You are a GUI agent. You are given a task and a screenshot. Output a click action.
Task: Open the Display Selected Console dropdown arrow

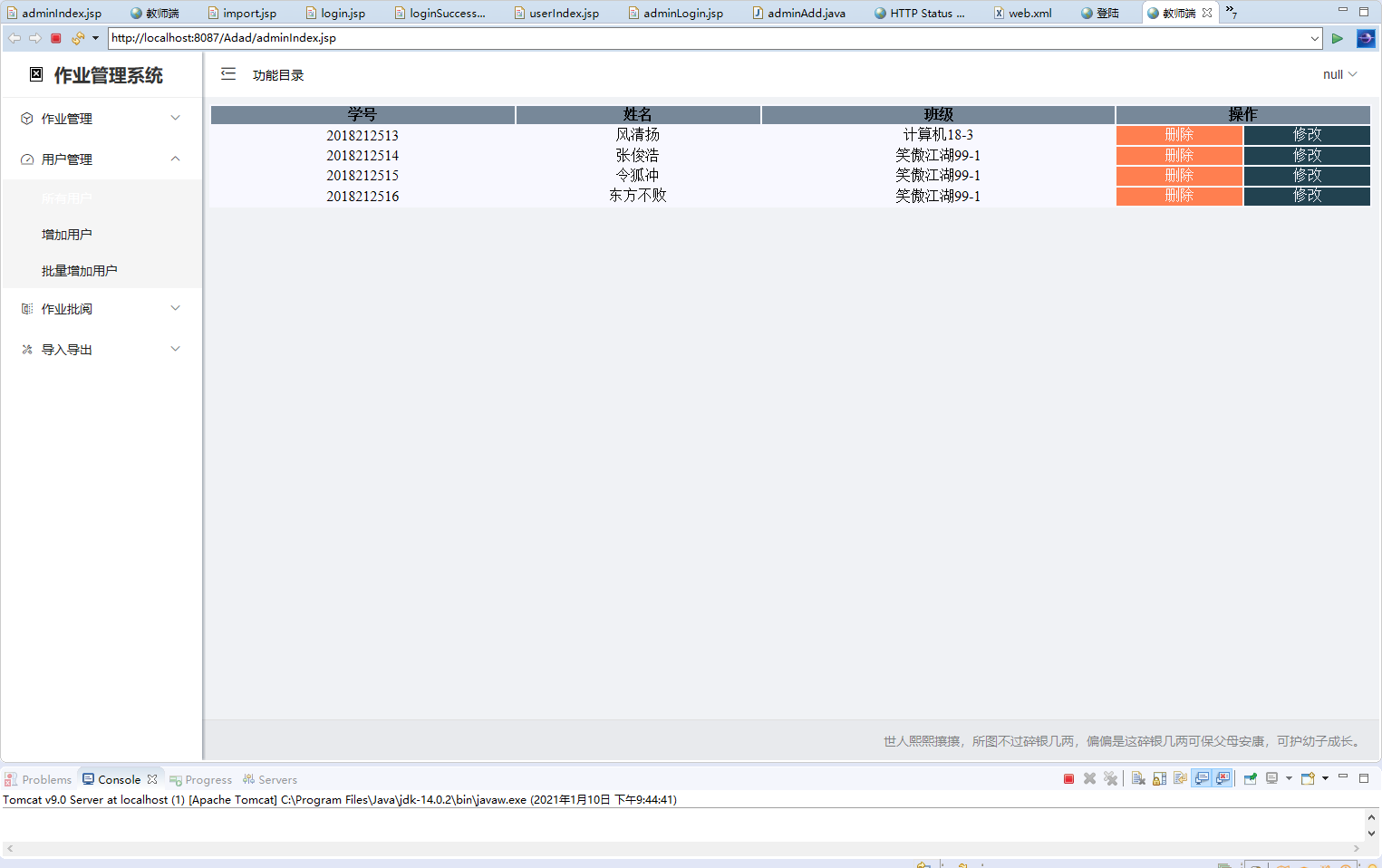[1289, 778]
